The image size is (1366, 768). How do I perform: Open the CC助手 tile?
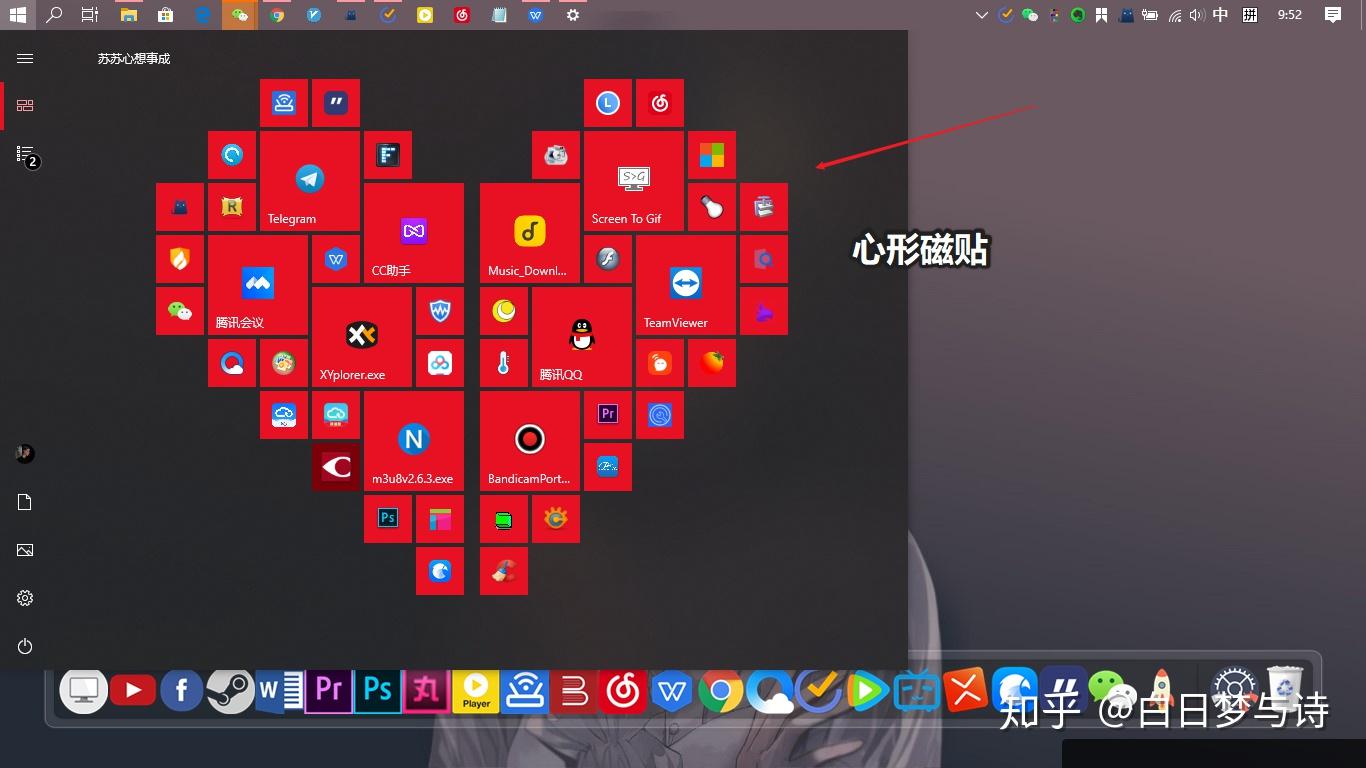tap(414, 233)
